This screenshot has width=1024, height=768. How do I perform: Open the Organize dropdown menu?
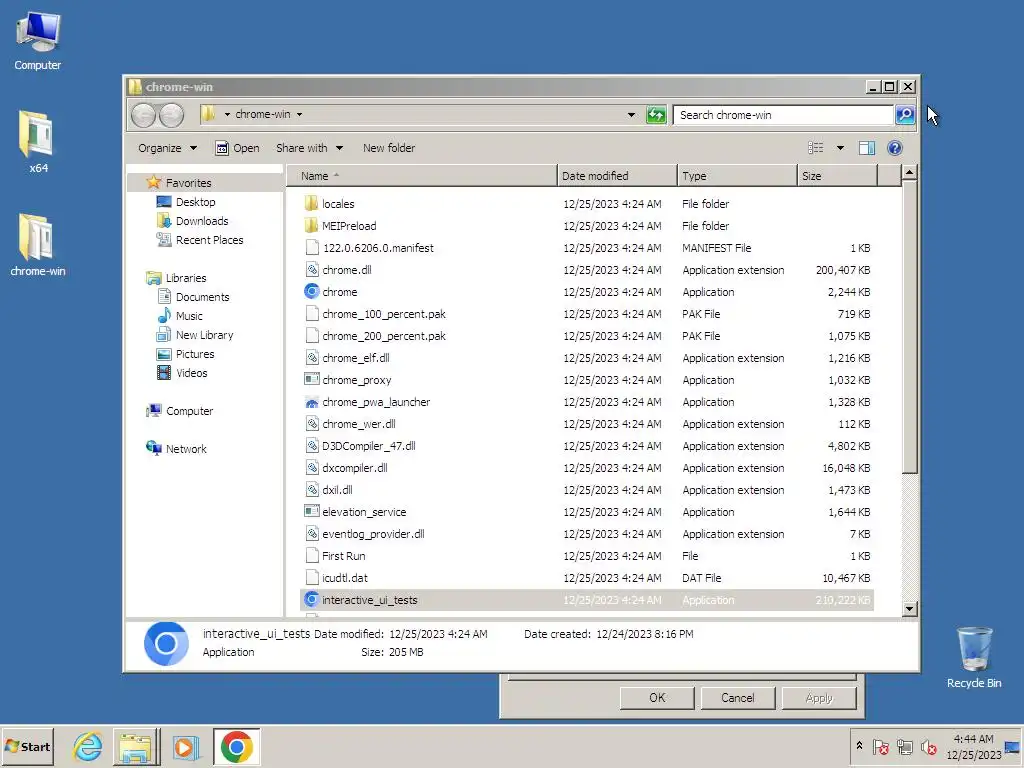(x=167, y=148)
